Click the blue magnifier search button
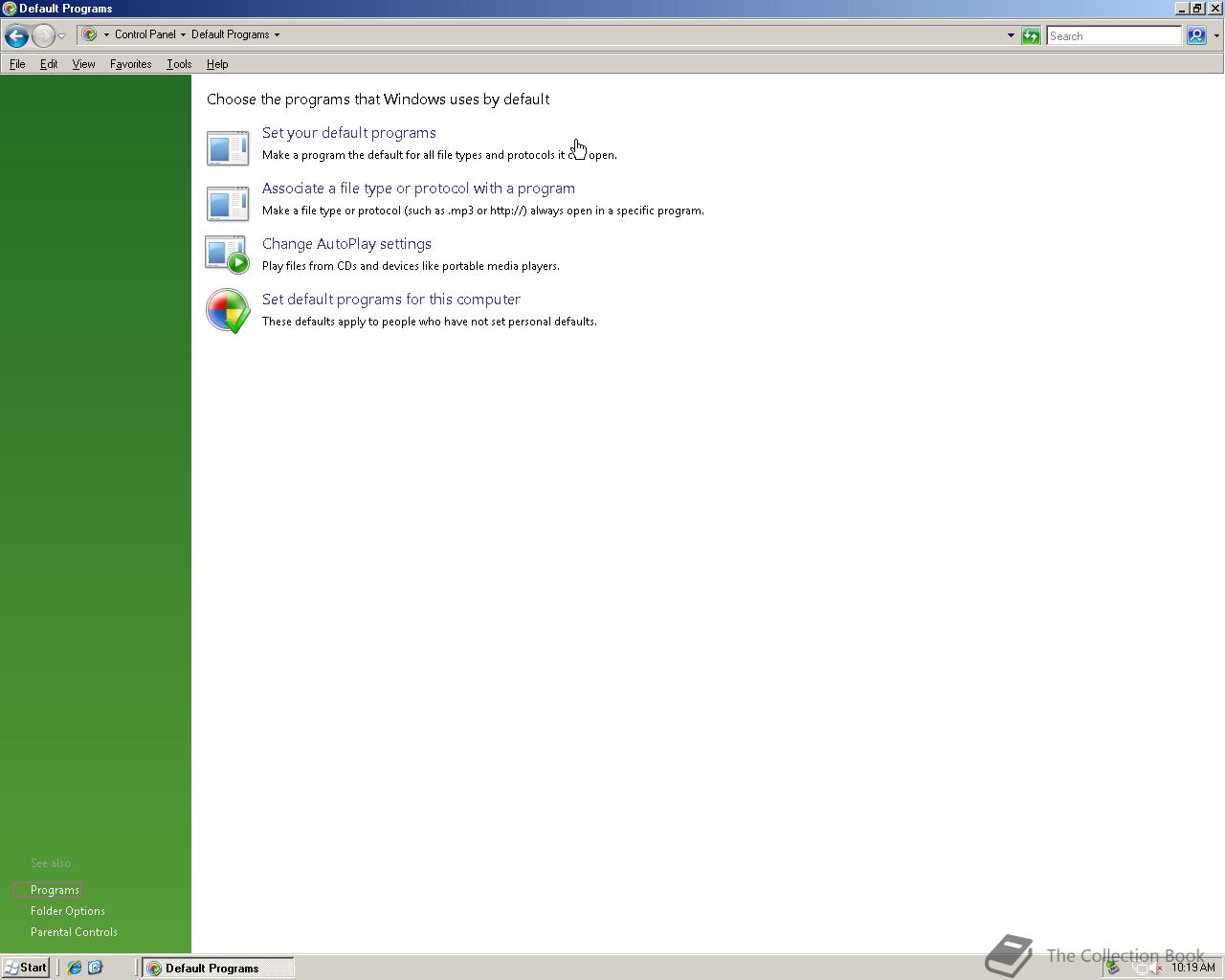 click(1196, 35)
